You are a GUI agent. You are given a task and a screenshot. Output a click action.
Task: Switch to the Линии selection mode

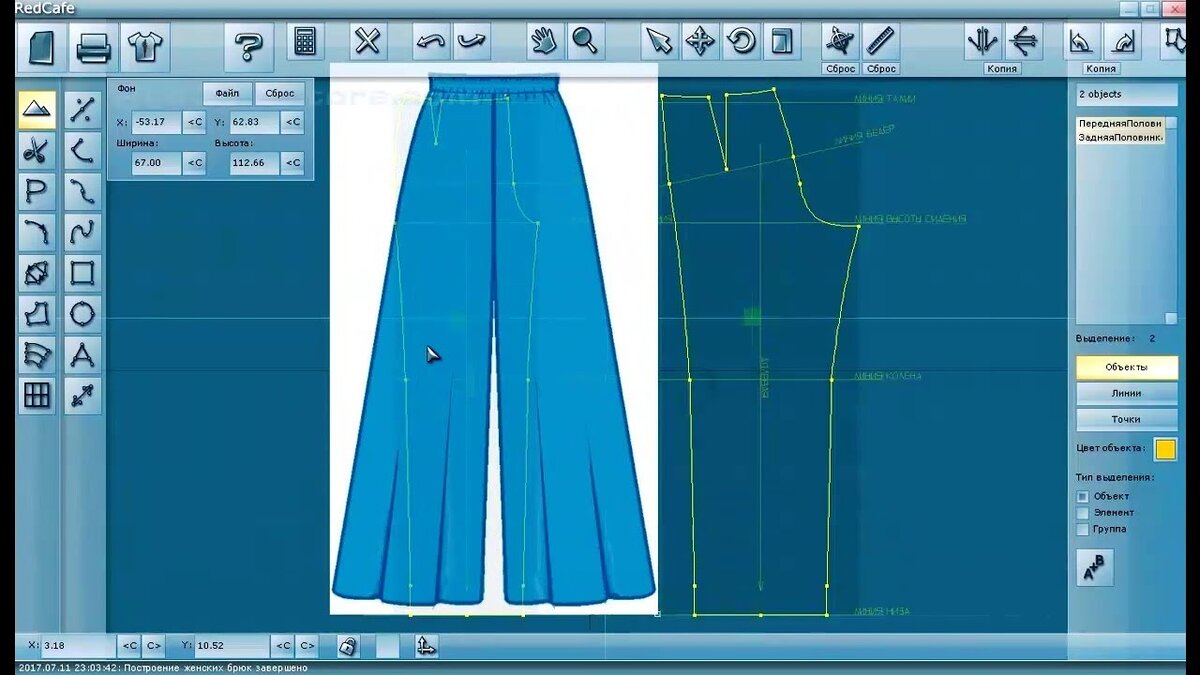1127,393
